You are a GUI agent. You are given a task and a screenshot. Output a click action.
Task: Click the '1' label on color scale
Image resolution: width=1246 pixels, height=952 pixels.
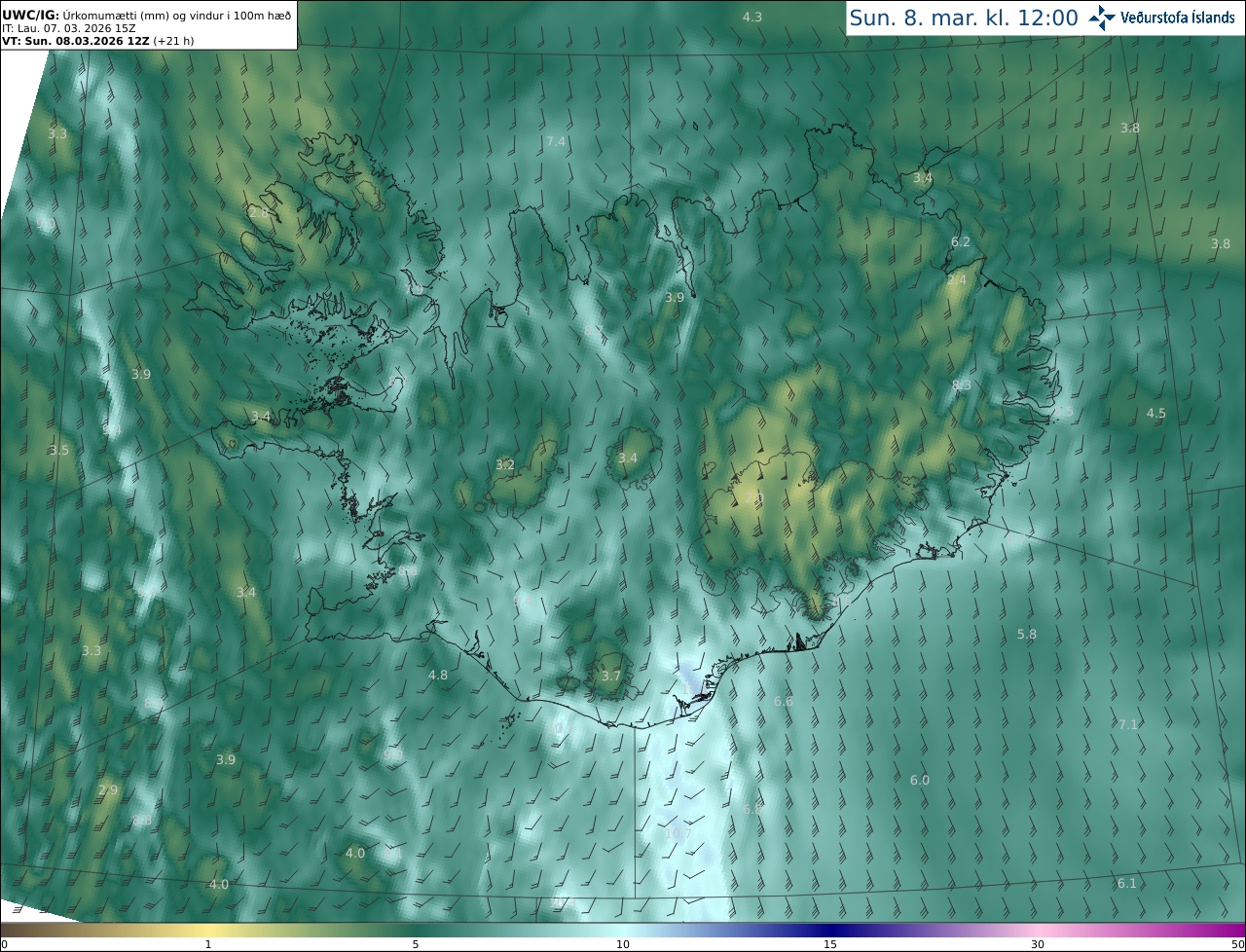click(x=208, y=944)
